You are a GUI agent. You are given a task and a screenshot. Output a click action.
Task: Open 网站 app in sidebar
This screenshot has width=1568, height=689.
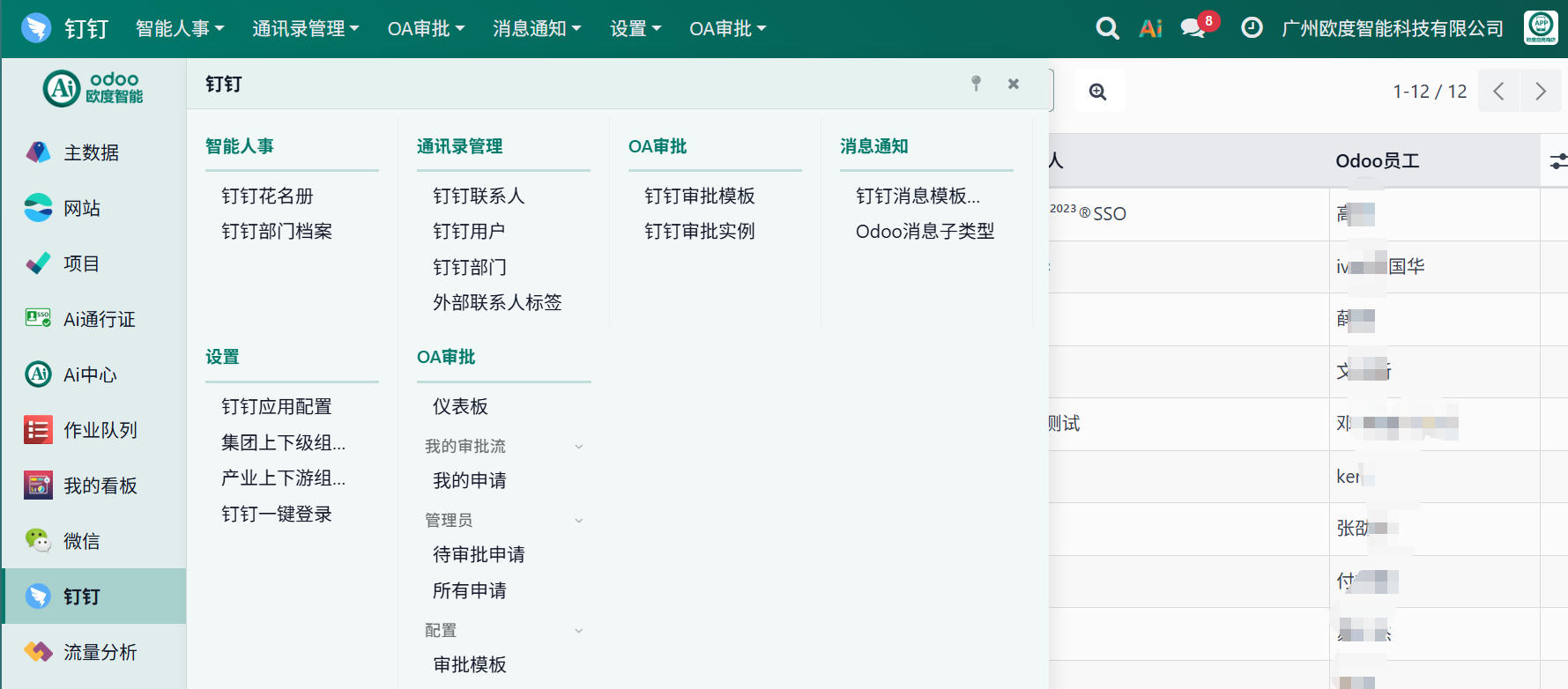[93, 208]
